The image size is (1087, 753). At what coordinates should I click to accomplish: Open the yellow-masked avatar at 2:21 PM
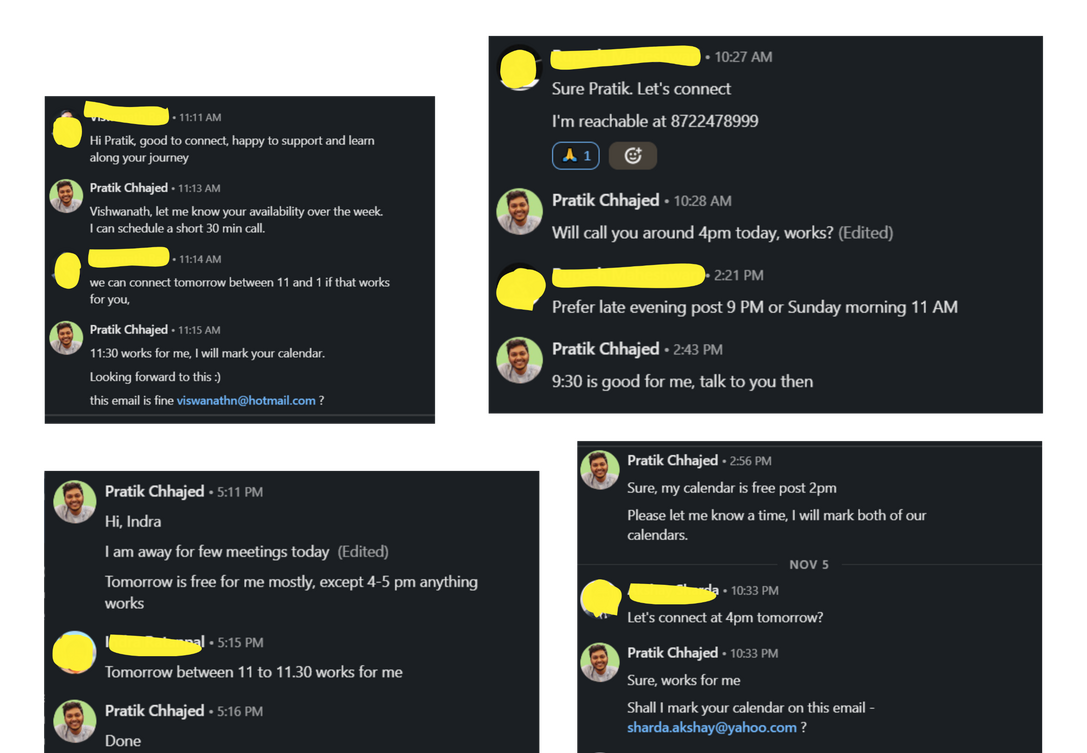tap(520, 286)
